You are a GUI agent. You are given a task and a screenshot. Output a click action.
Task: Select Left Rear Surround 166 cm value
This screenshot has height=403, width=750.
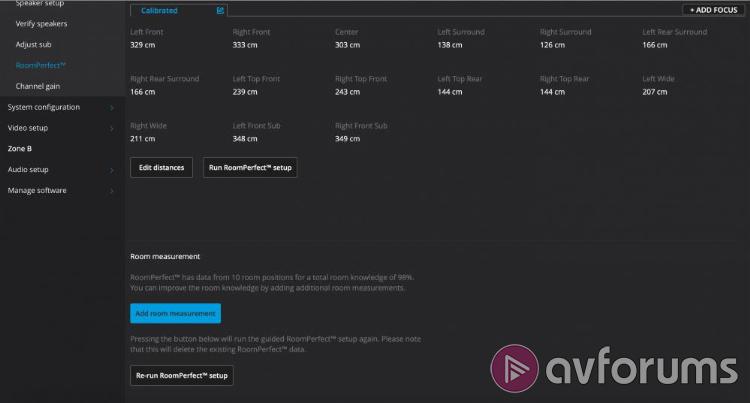tap(655, 45)
